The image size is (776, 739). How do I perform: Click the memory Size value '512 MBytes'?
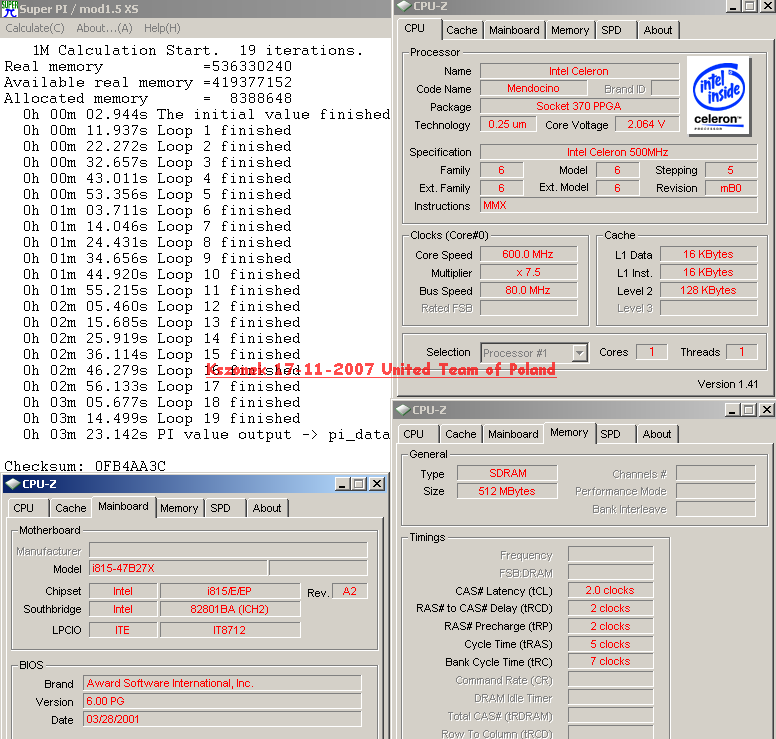(x=507, y=491)
